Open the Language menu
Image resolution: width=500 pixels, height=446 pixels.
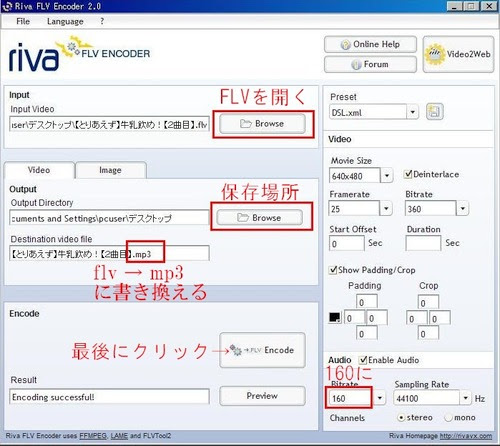65,21
